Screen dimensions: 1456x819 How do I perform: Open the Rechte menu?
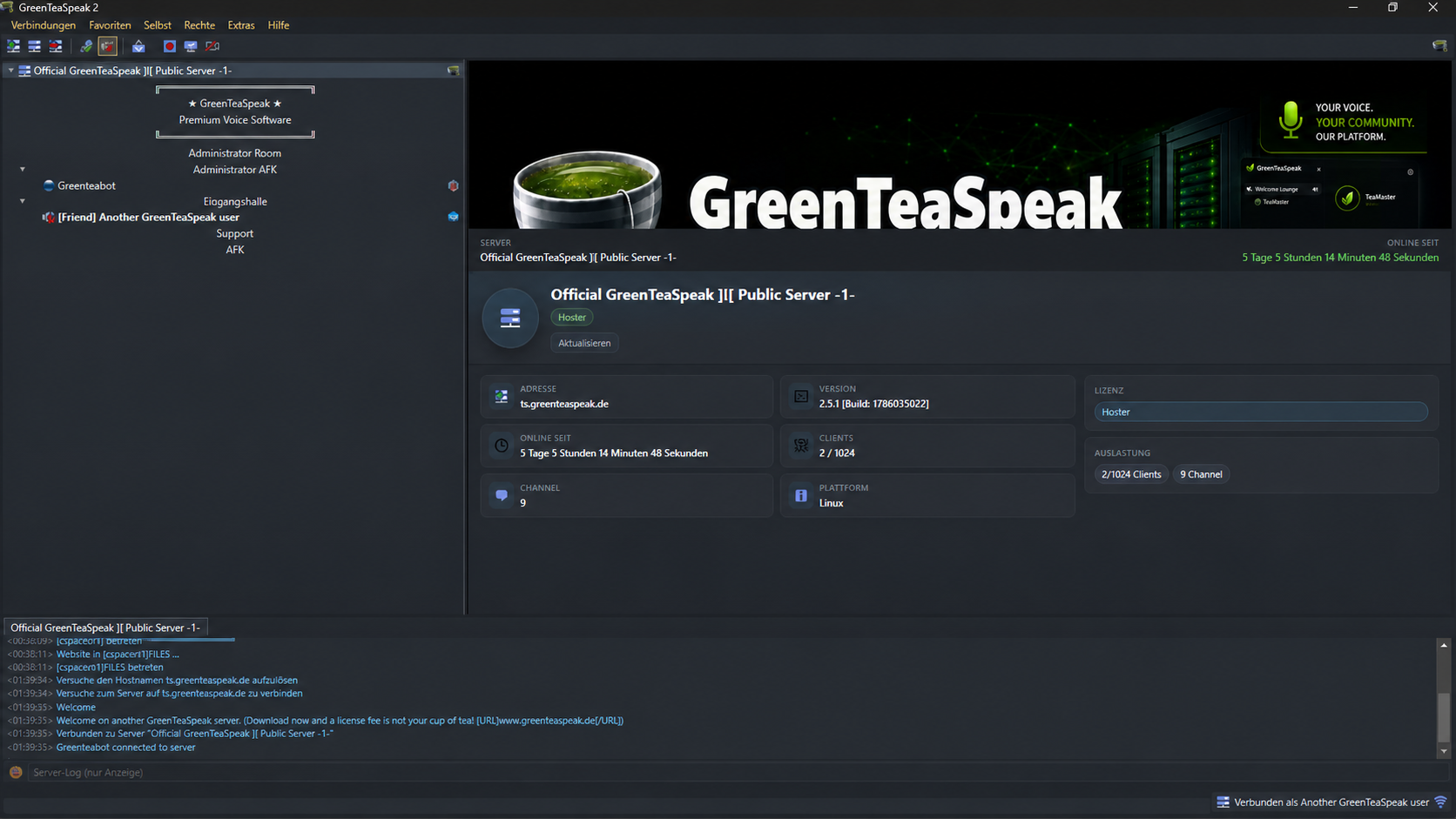click(x=199, y=25)
